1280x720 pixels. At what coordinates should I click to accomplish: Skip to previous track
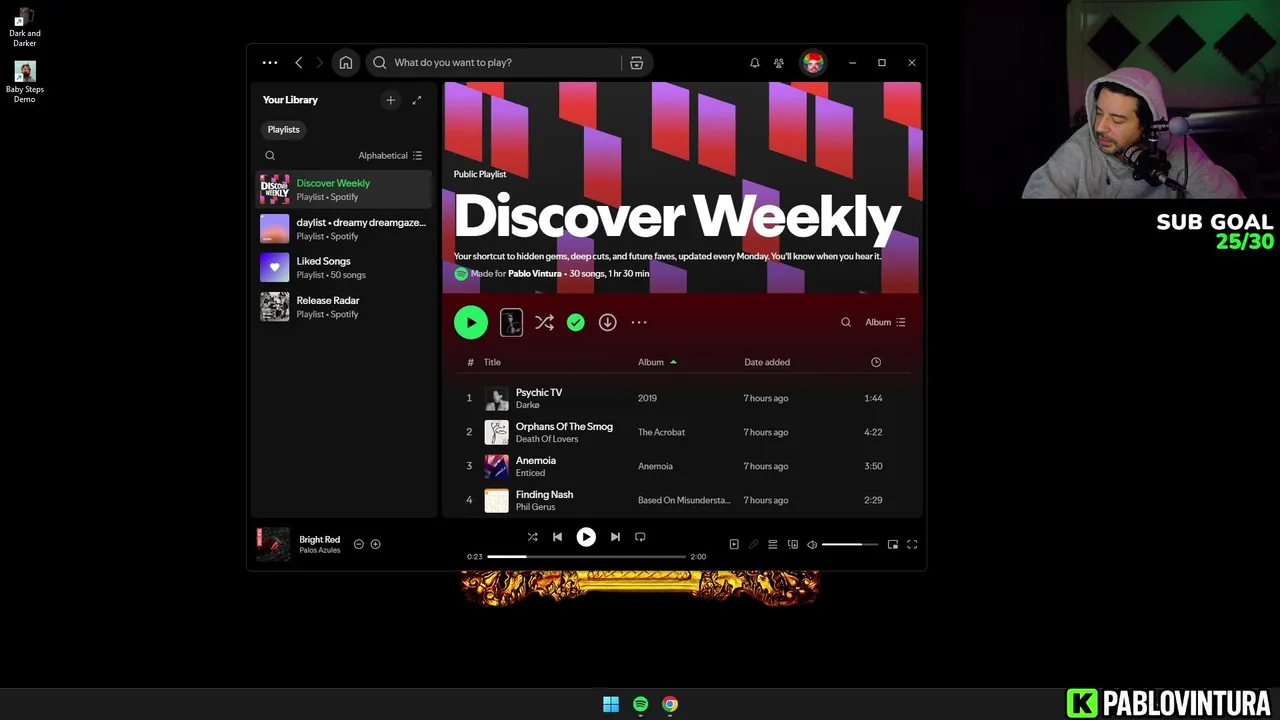557,537
